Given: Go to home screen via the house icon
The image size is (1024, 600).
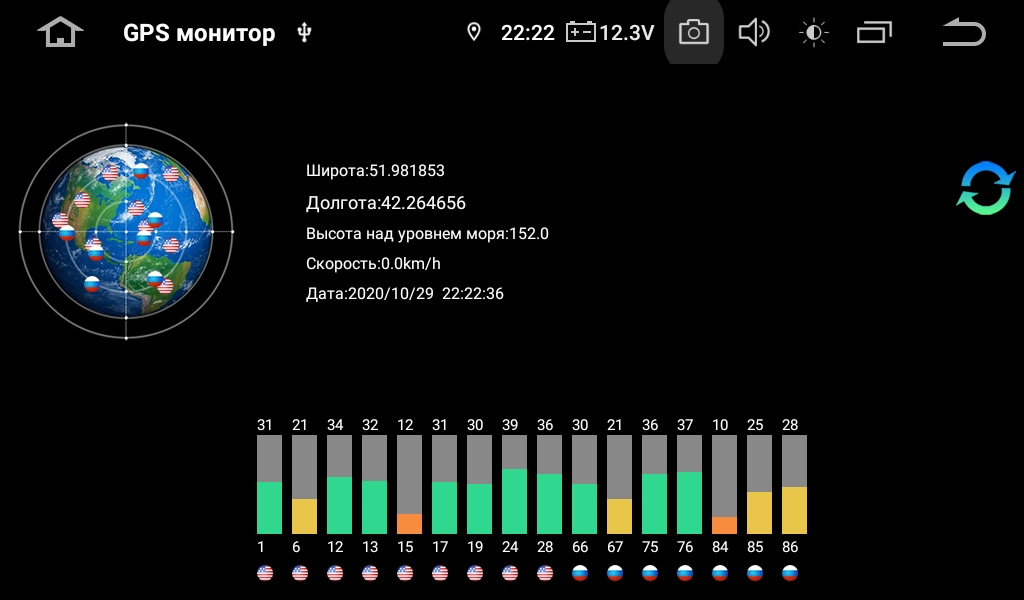Looking at the screenshot, I should (60, 31).
